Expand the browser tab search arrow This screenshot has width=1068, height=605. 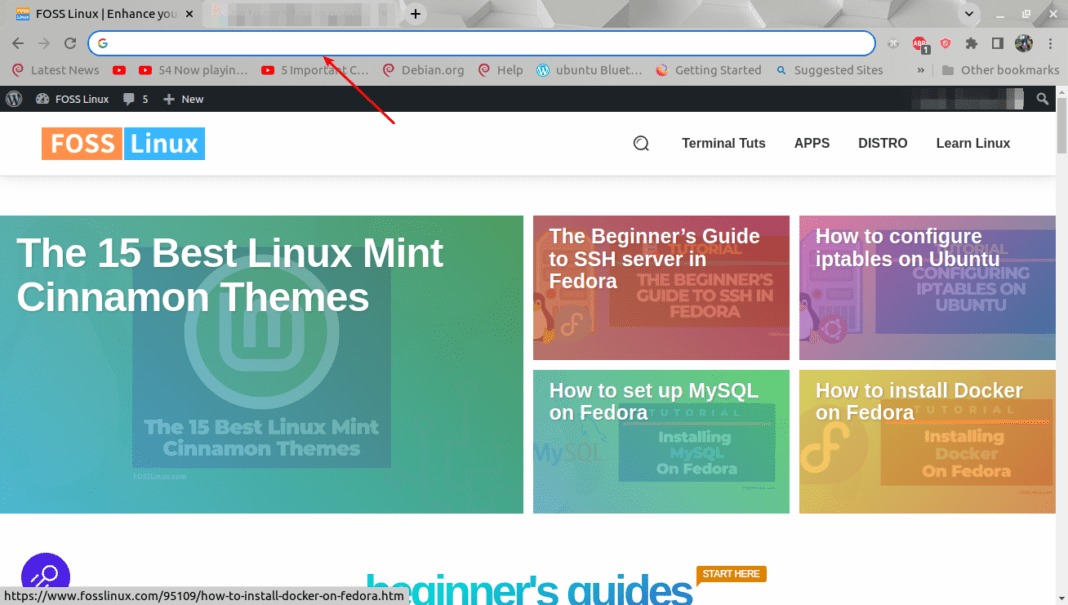click(x=966, y=13)
